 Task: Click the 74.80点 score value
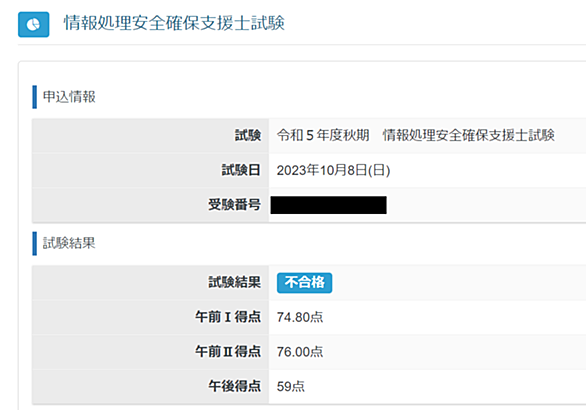300,317
